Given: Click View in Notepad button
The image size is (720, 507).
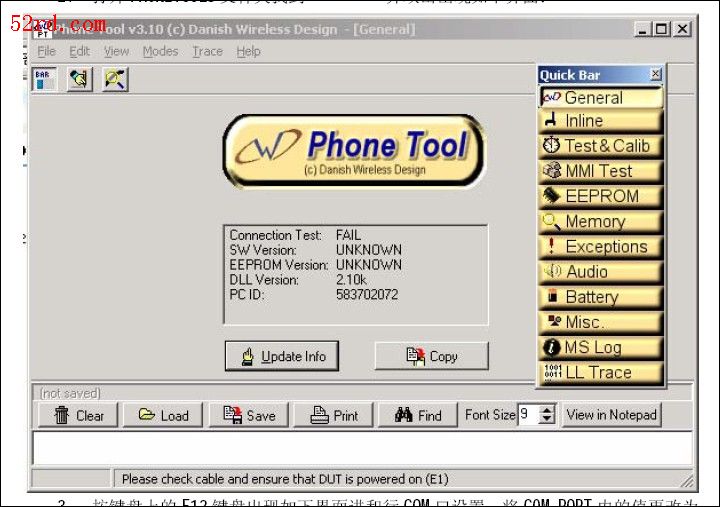Looking at the screenshot, I should pos(611,415).
